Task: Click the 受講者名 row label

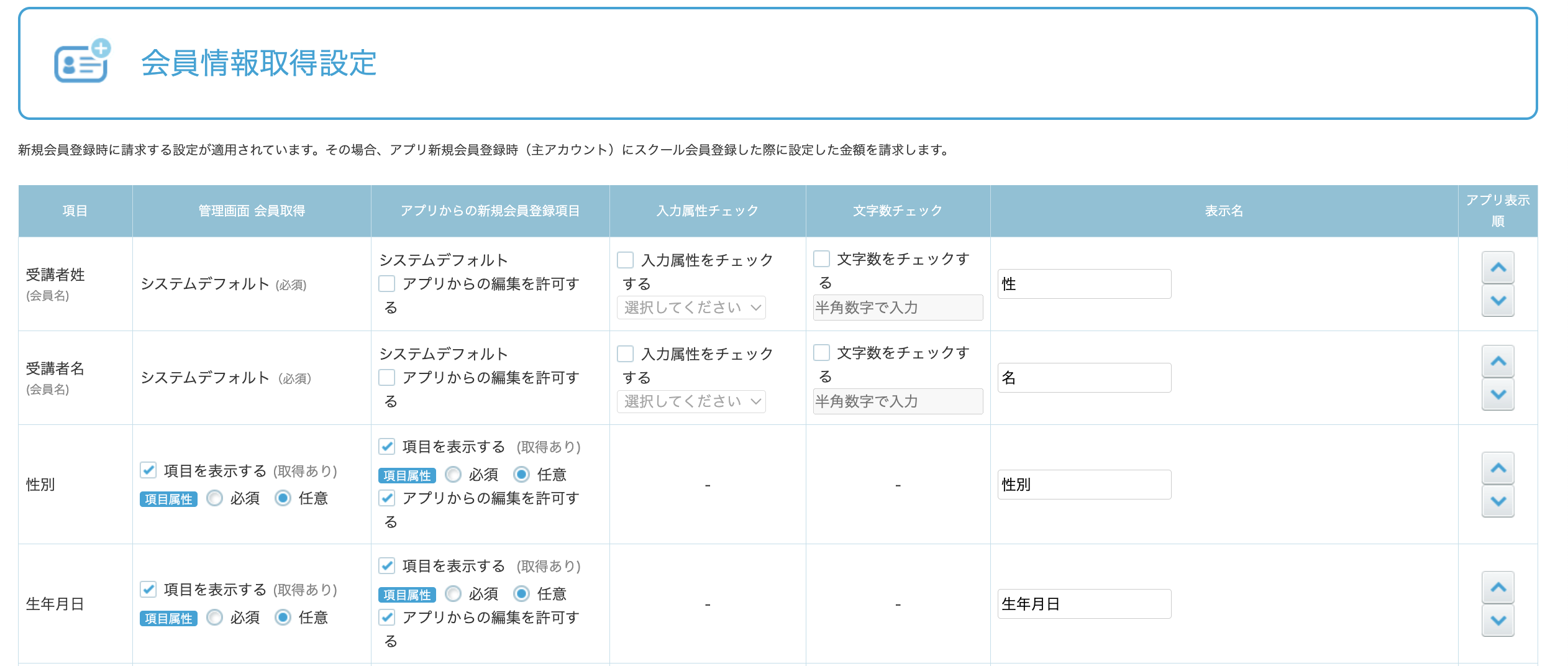Action: tap(55, 368)
